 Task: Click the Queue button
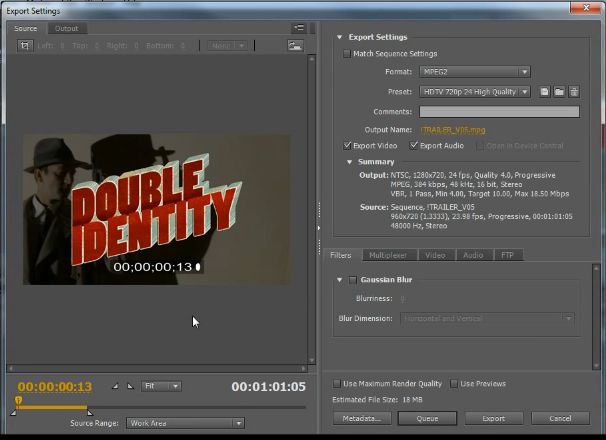coord(427,418)
